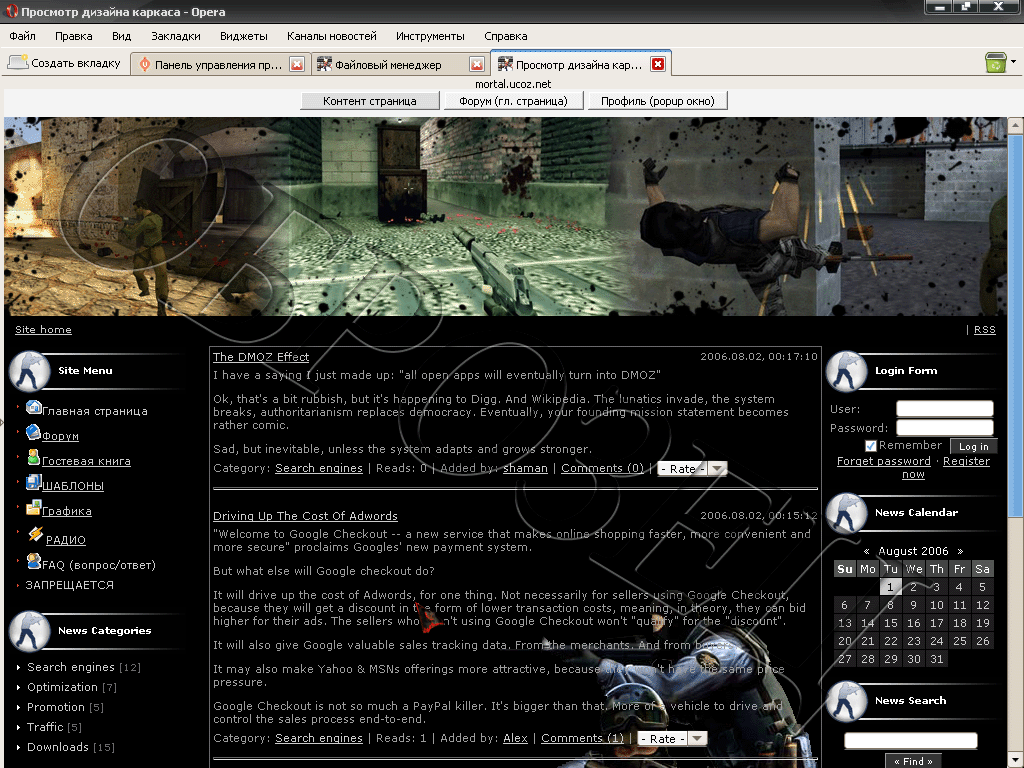
Task: Click the Password input field
Action: (x=944, y=428)
